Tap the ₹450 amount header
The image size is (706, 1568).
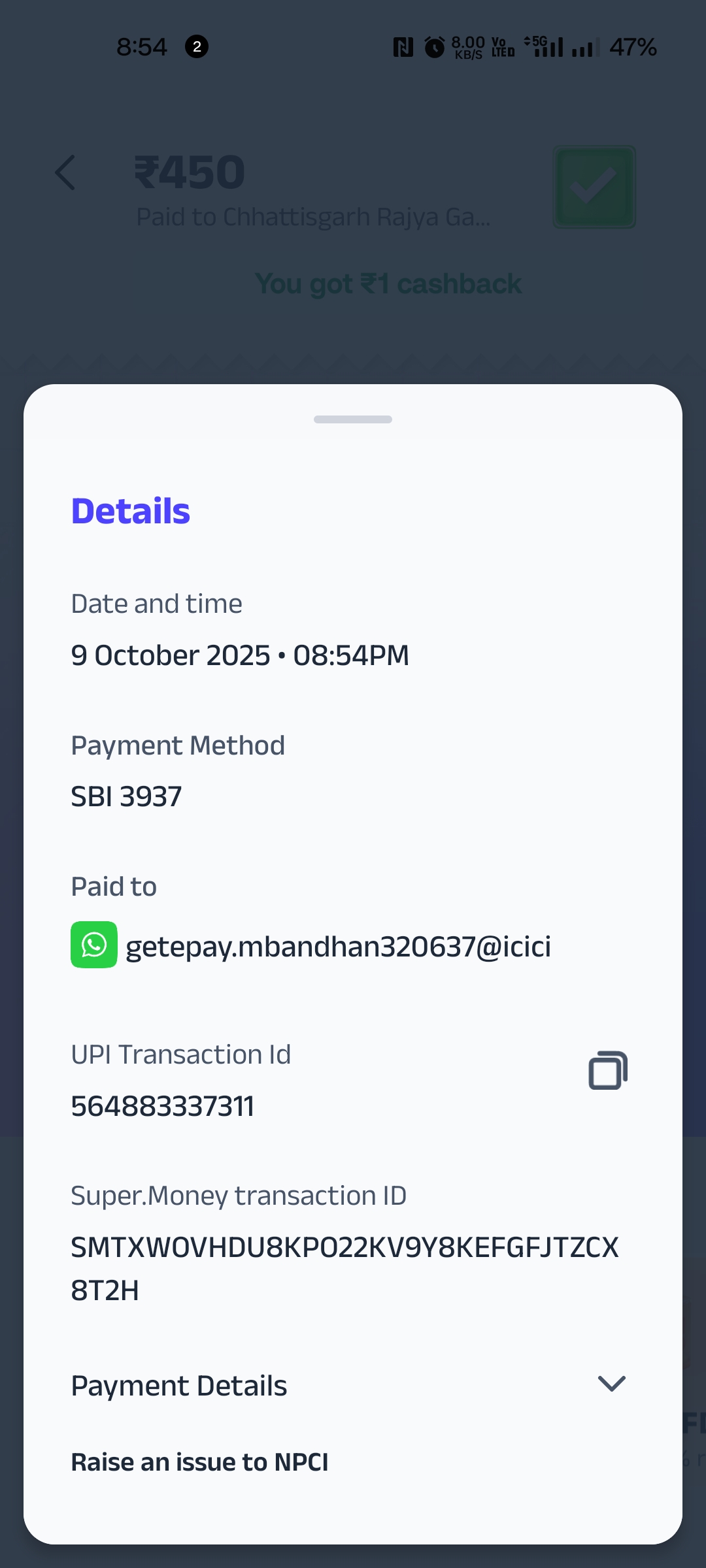pyautogui.click(x=190, y=173)
